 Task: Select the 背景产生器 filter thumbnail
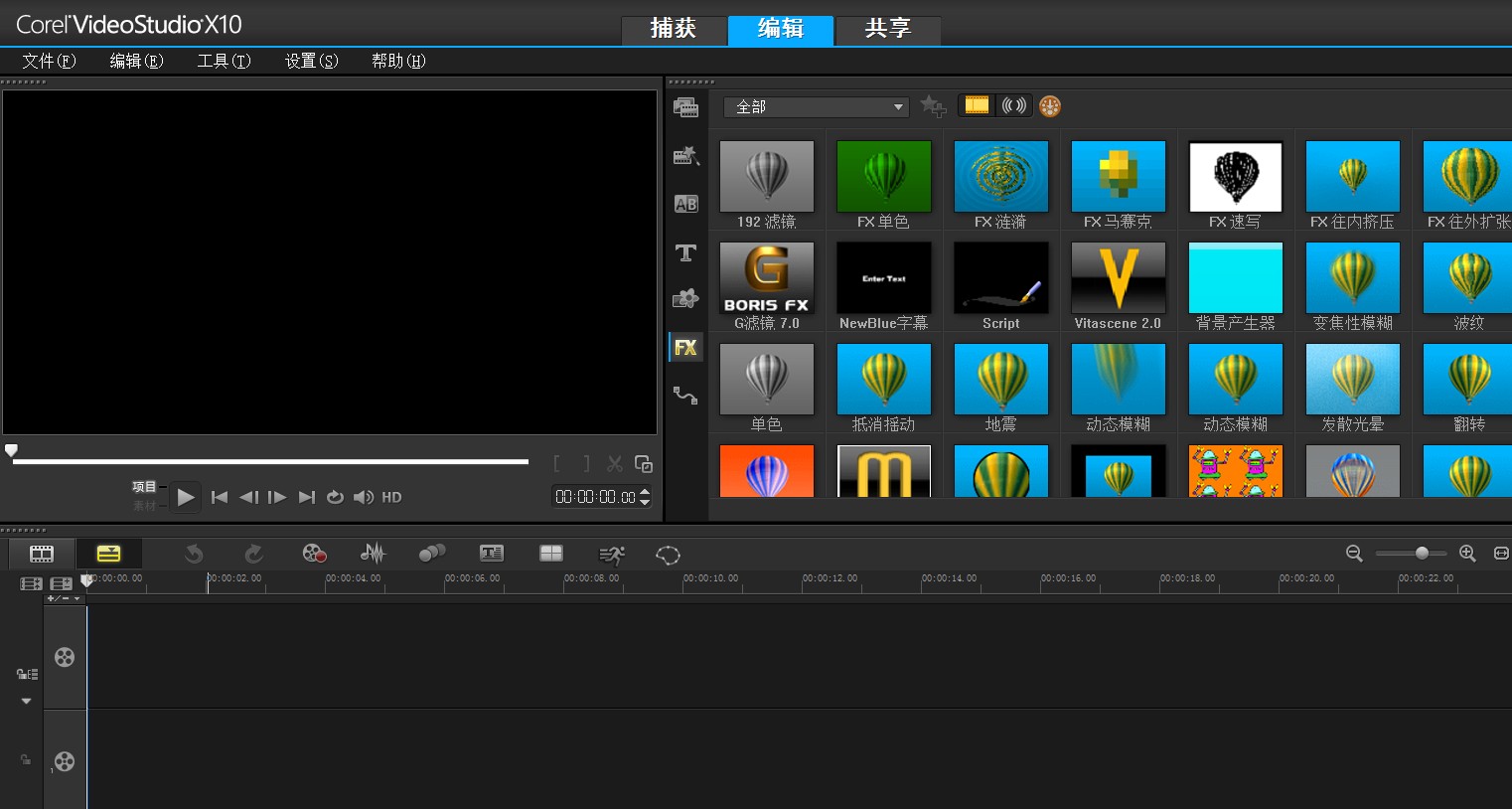click(1235, 277)
